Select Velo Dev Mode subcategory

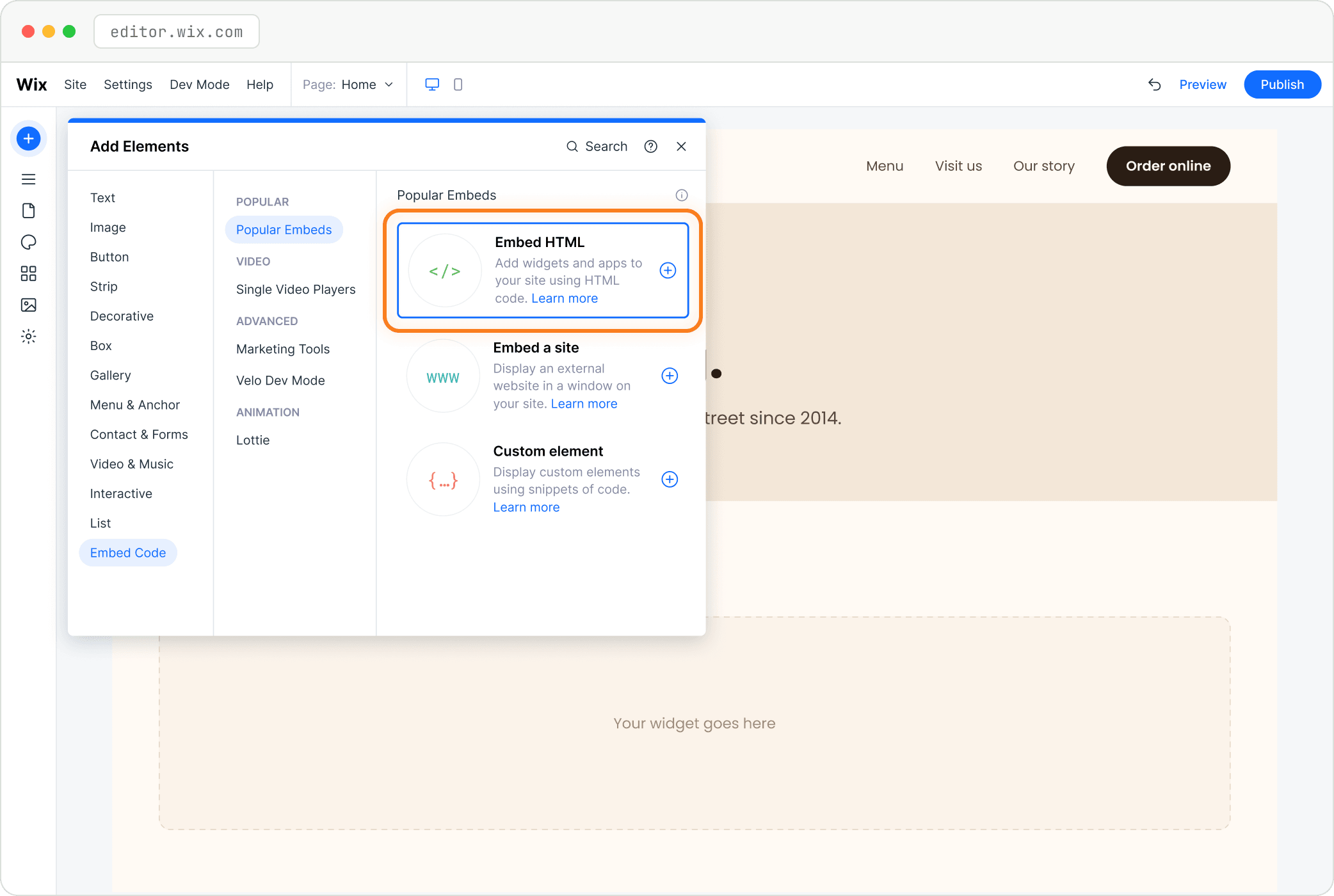280,380
